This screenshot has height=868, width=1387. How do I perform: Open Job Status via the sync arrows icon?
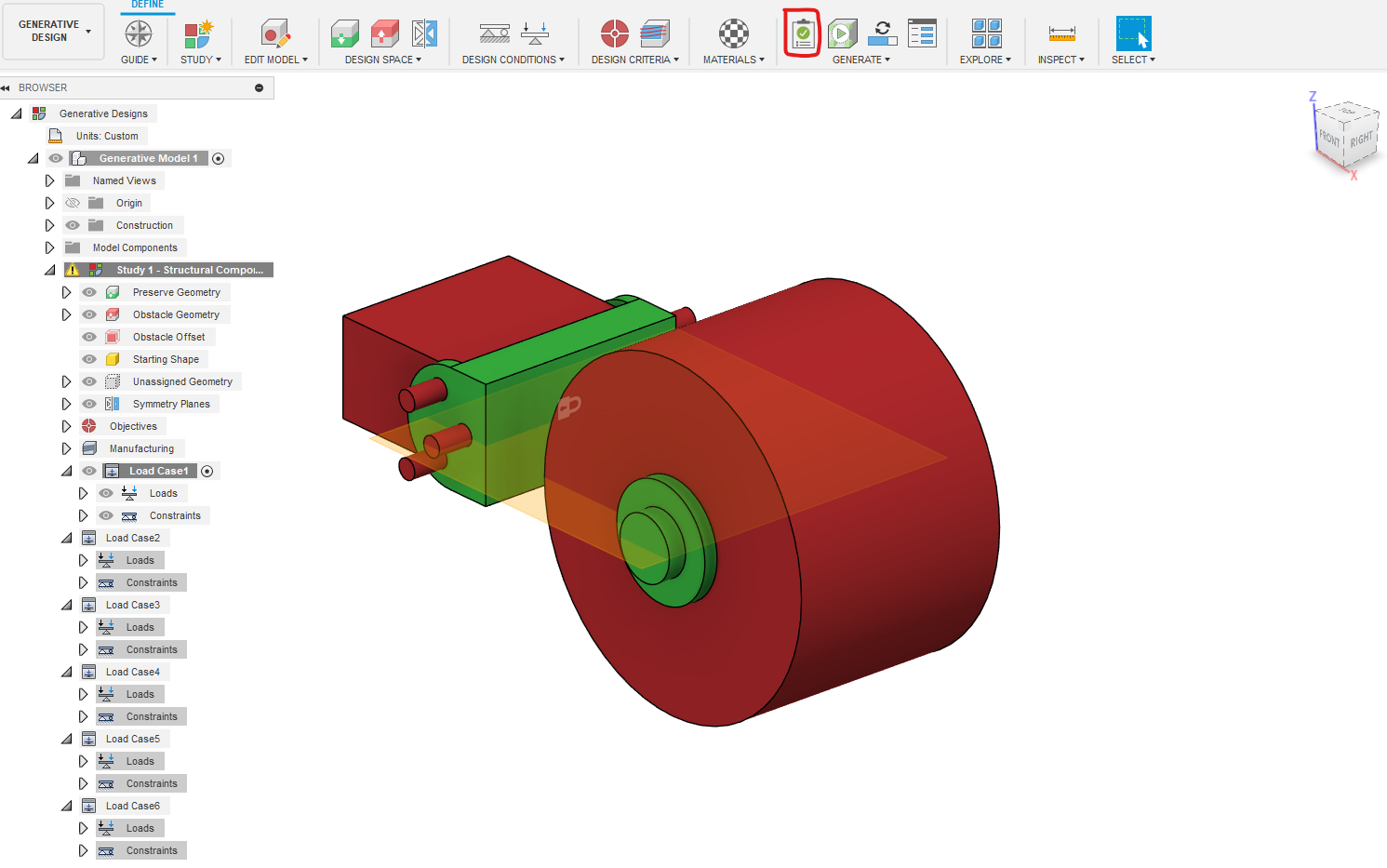882,33
